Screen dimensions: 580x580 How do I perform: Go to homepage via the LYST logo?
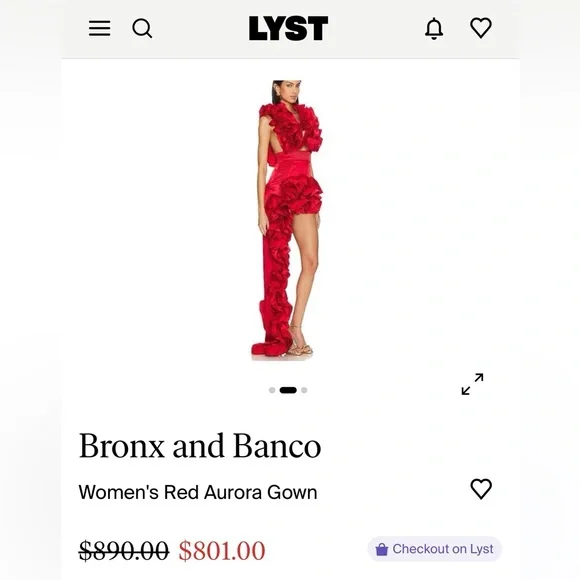pyautogui.click(x=289, y=28)
